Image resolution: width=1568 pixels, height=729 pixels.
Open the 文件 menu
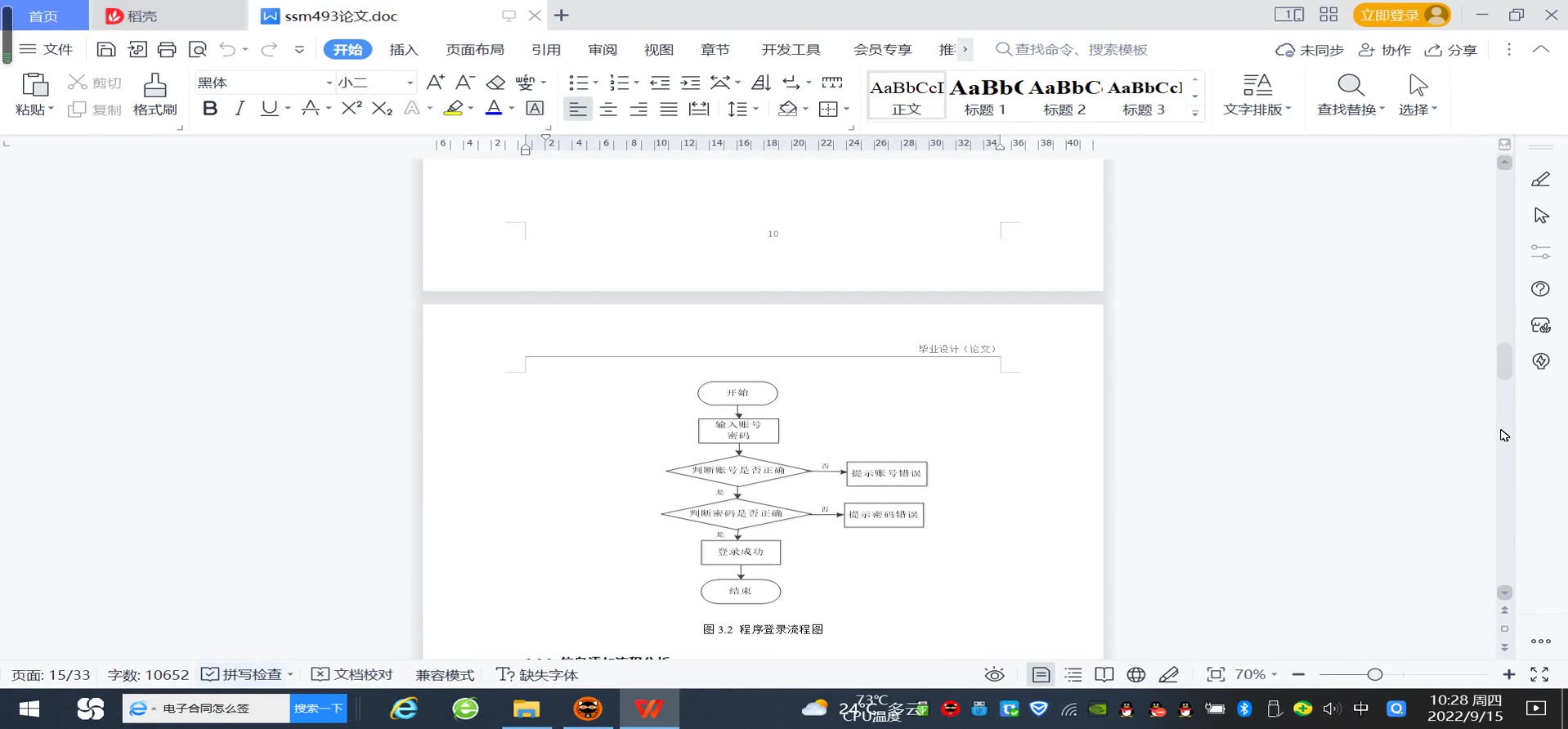(x=47, y=50)
